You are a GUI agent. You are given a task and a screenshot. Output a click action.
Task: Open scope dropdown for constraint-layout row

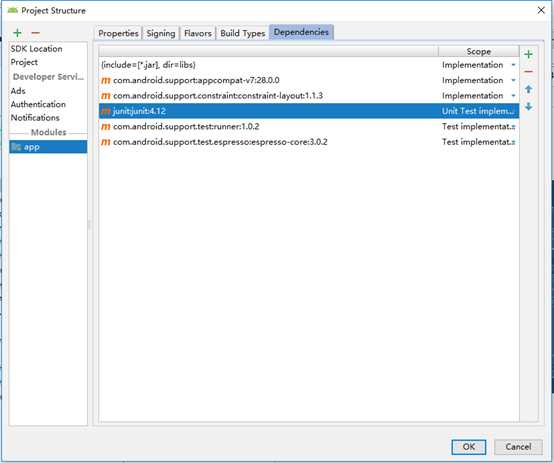tap(513, 96)
